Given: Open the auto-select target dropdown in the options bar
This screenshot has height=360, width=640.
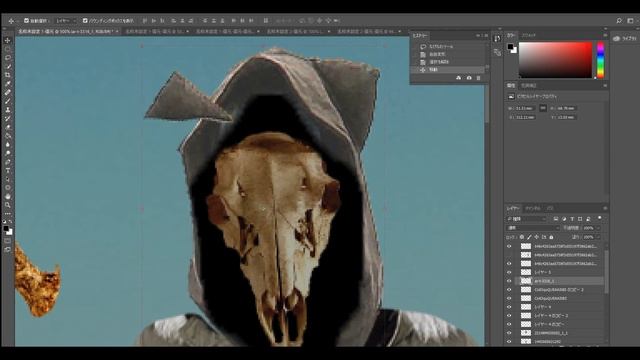Looking at the screenshot, I should [66, 20].
